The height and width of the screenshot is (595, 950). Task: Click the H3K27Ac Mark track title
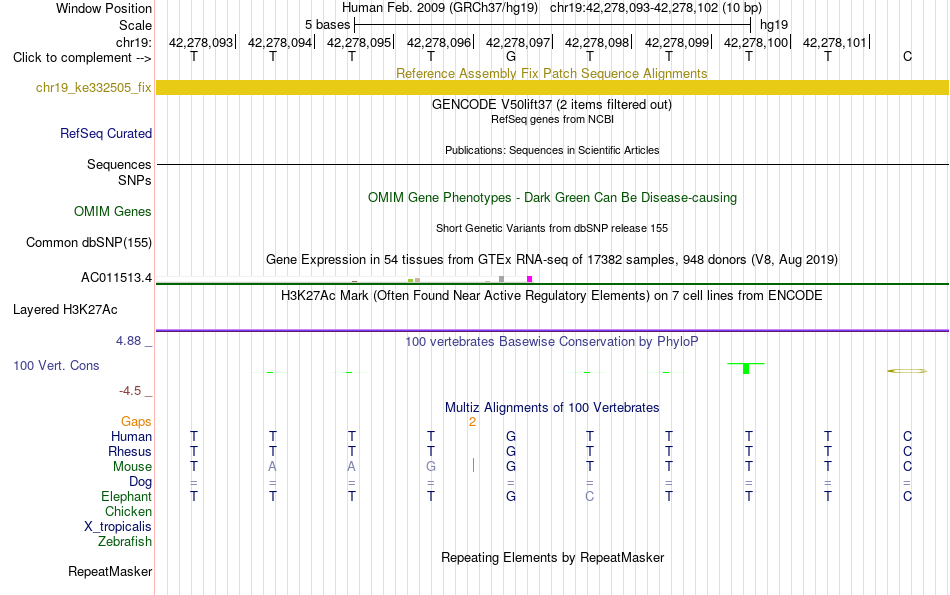[552, 296]
